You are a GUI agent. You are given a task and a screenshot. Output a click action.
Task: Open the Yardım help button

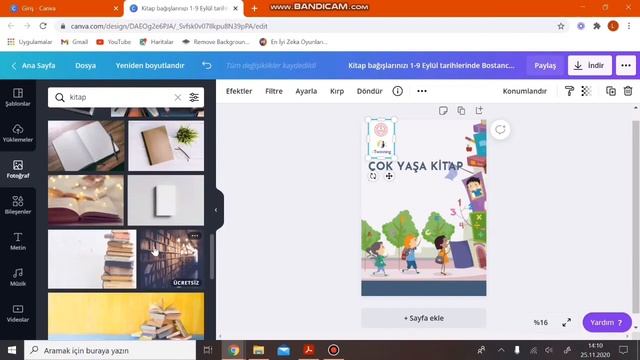pos(607,322)
